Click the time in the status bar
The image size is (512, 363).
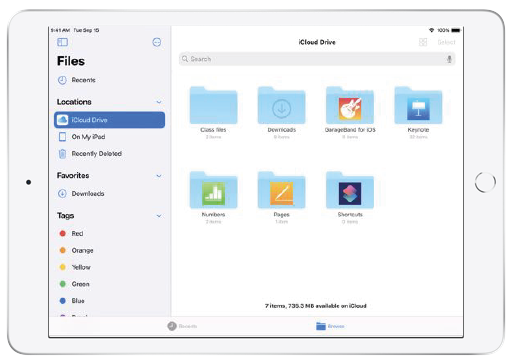click(60, 30)
